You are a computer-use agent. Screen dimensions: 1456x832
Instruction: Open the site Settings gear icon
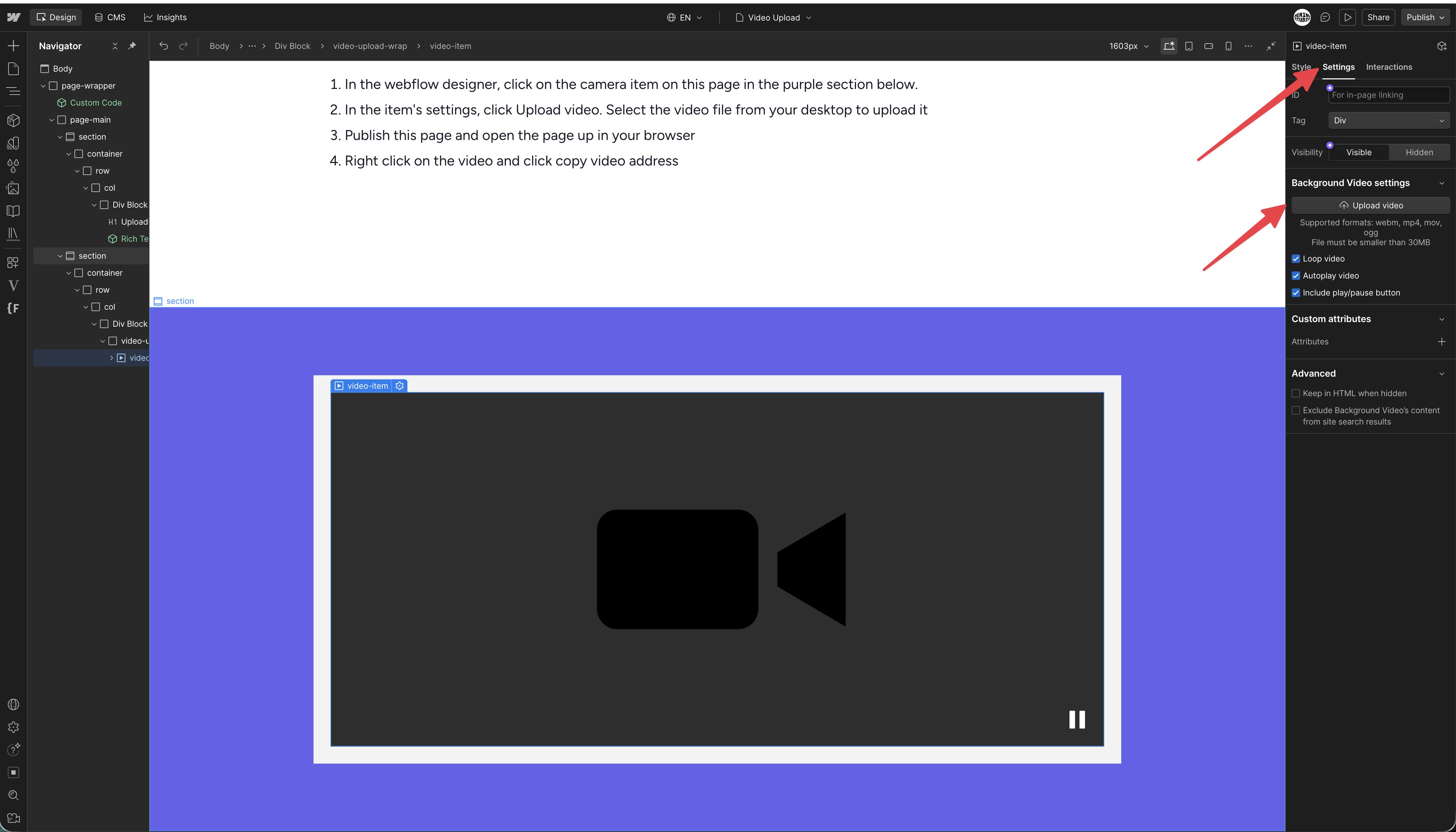[x=13, y=727]
